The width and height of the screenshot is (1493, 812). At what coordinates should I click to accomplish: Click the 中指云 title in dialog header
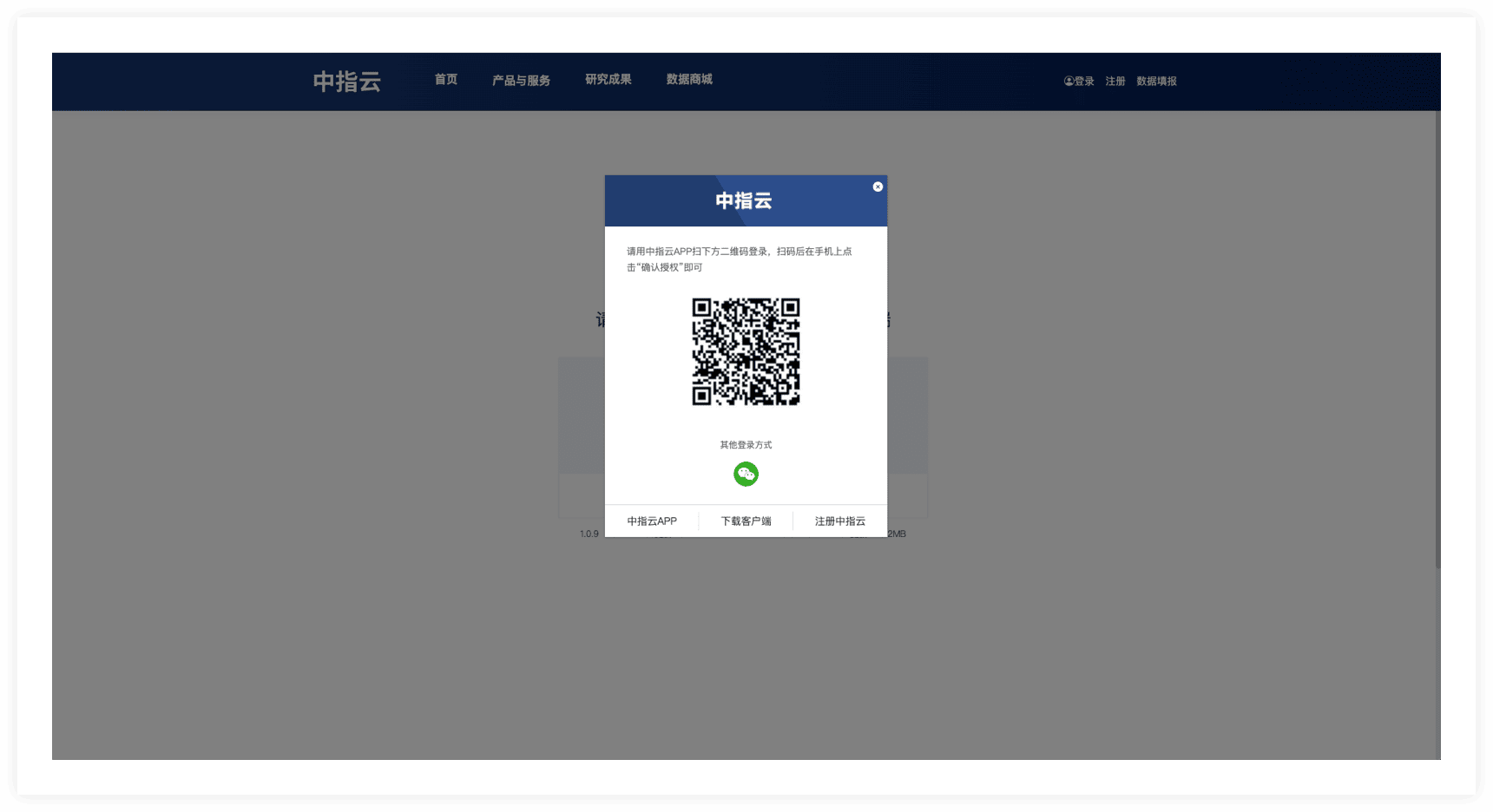click(744, 201)
